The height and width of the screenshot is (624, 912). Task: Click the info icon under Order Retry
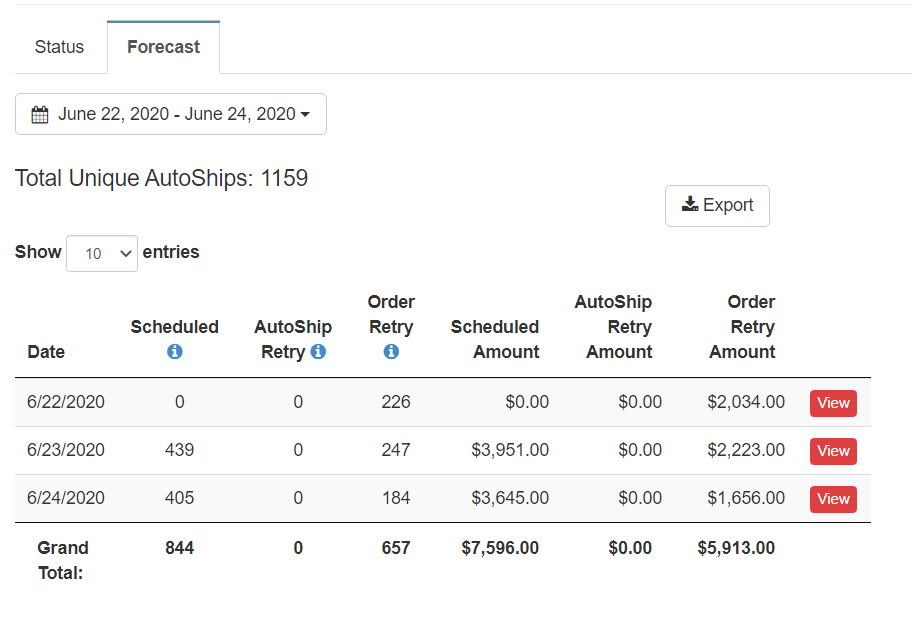[391, 352]
